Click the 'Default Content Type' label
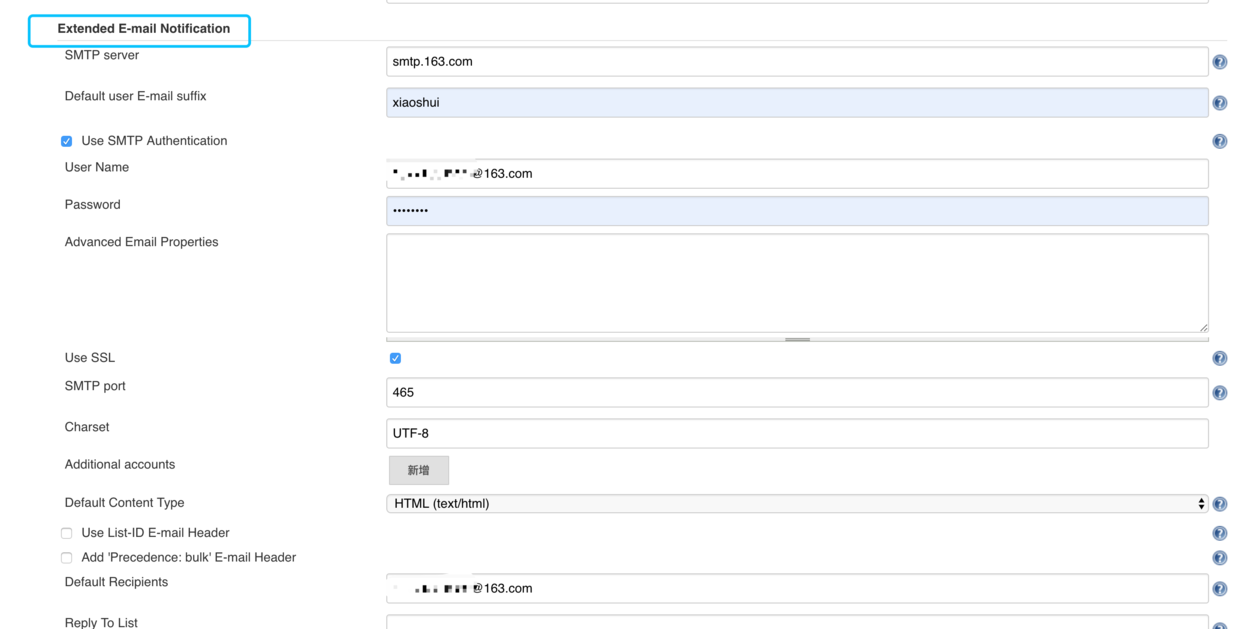Viewport: 1240px width, 629px height. (x=124, y=503)
